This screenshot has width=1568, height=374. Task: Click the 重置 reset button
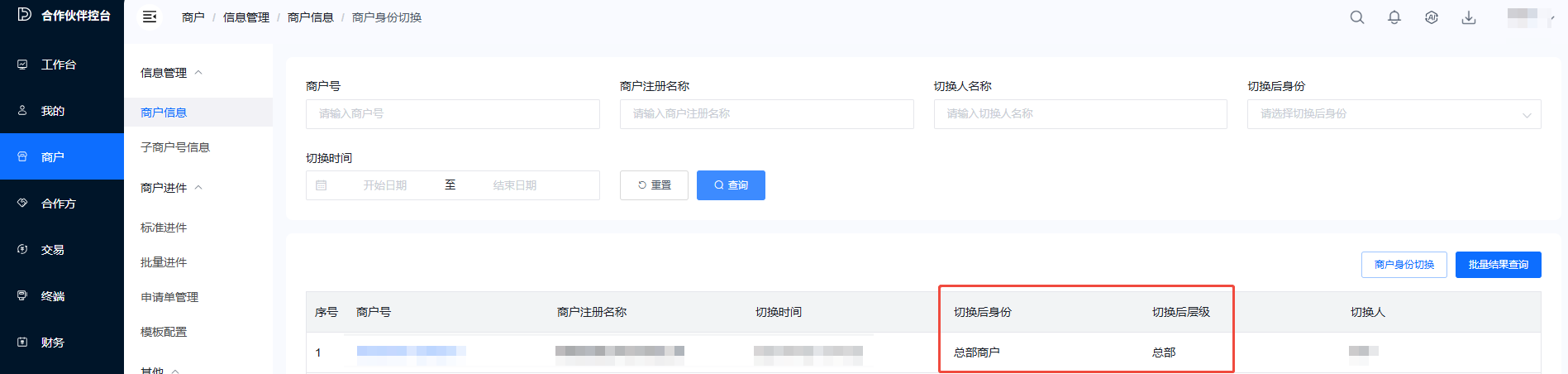pos(653,185)
